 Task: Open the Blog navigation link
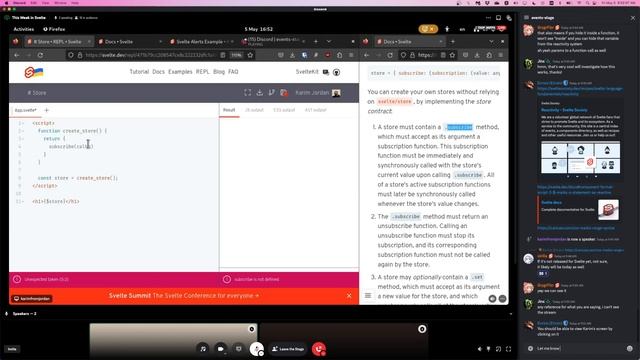click(x=219, y=72)
